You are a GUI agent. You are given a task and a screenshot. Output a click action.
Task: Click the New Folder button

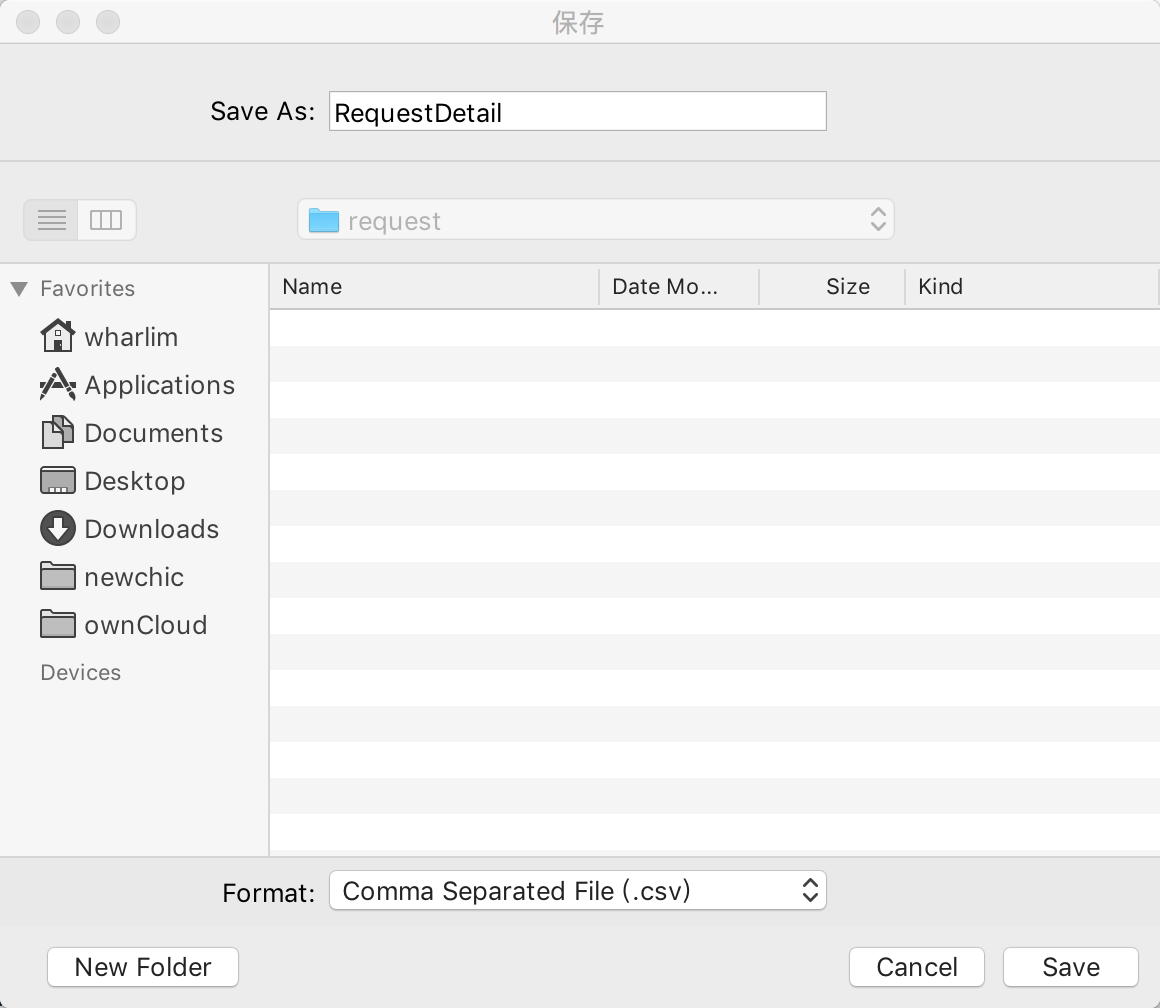(x=143, y=967)
